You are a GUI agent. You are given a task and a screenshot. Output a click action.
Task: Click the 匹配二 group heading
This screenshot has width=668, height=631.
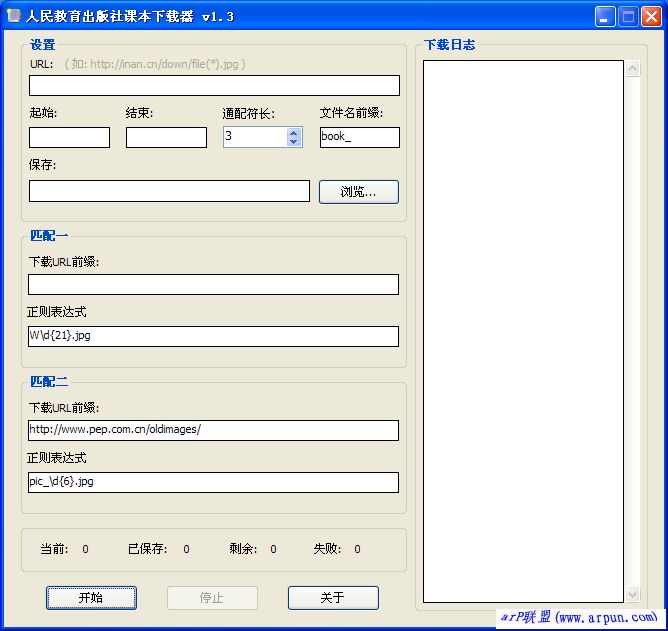pyautogui.click(x=49, y=381)
